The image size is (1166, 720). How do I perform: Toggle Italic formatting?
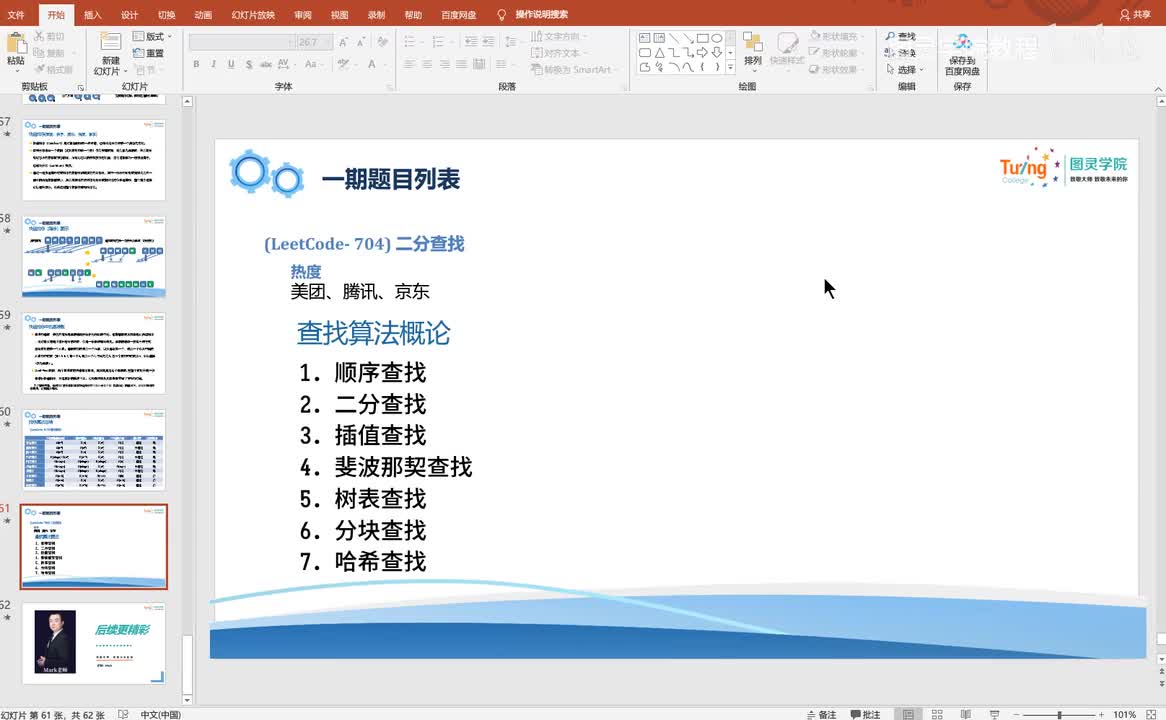pos(213,65)
